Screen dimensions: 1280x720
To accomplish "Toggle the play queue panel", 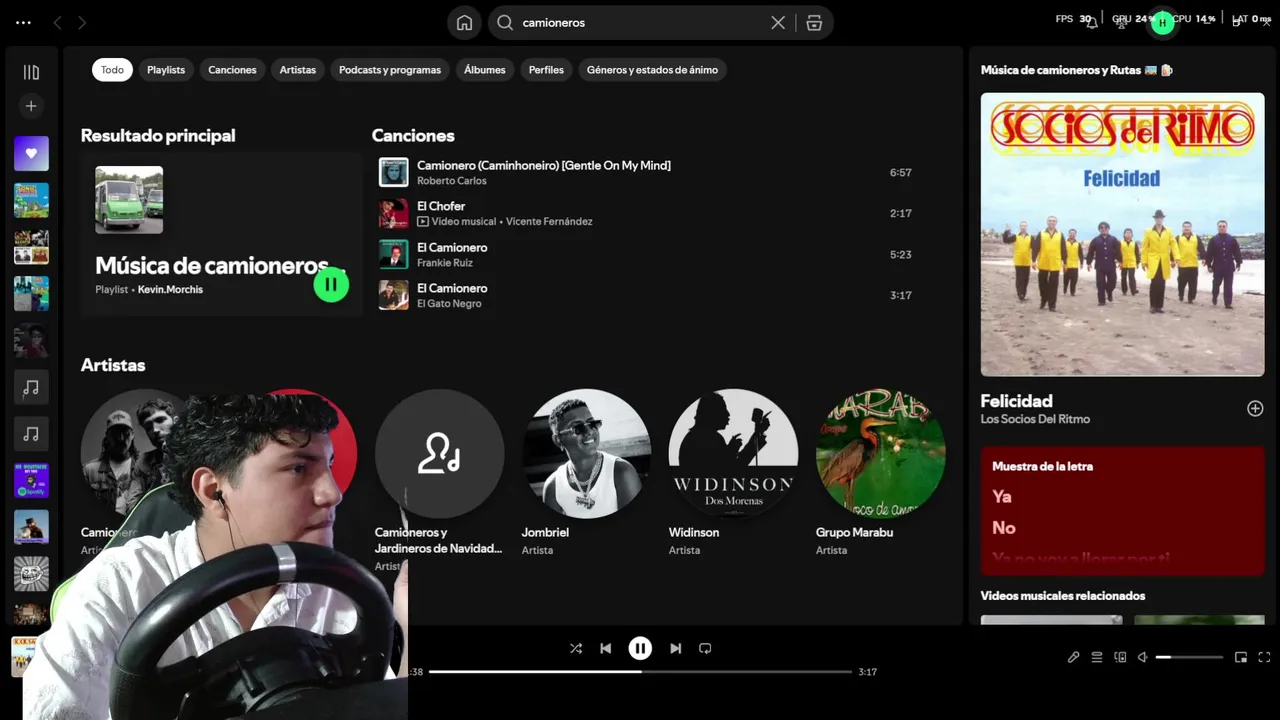I will tap(1097, 657).
